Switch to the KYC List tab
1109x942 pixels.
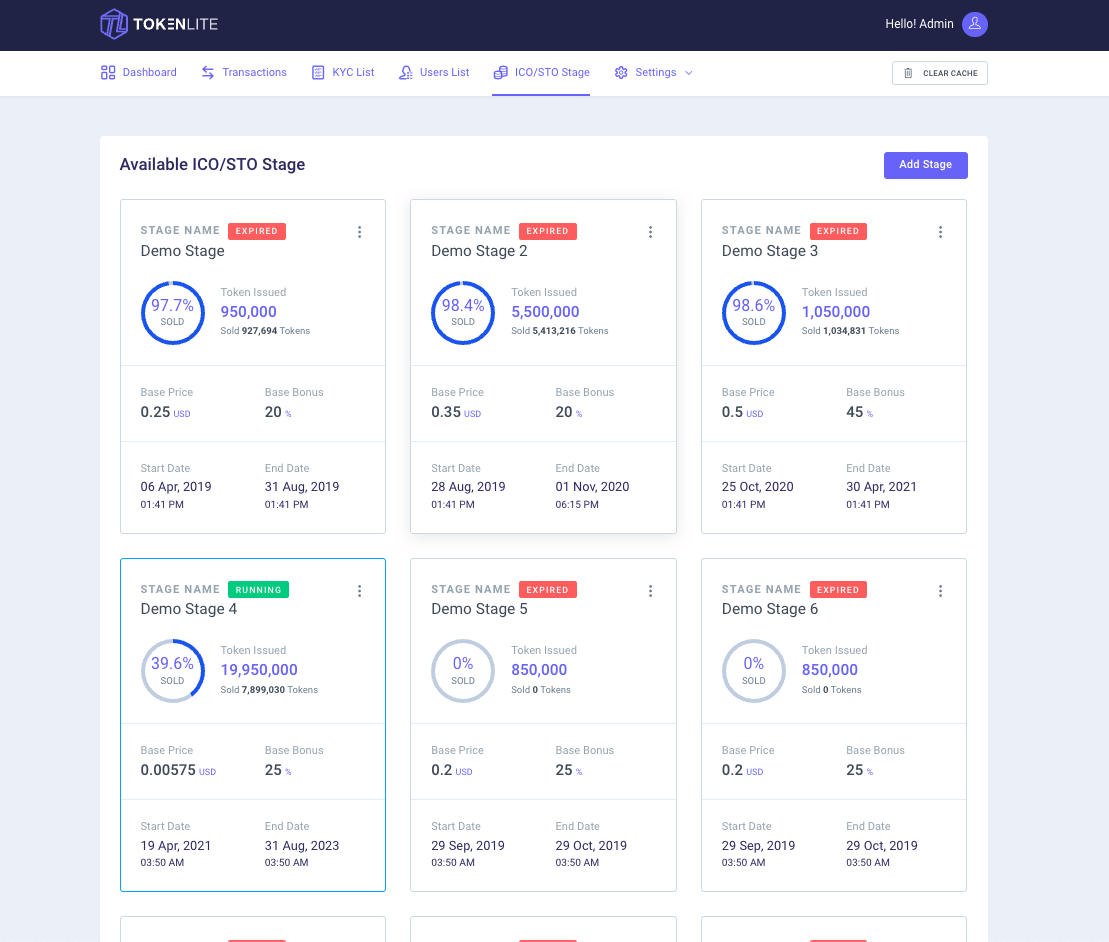click(x=343, y=73)
